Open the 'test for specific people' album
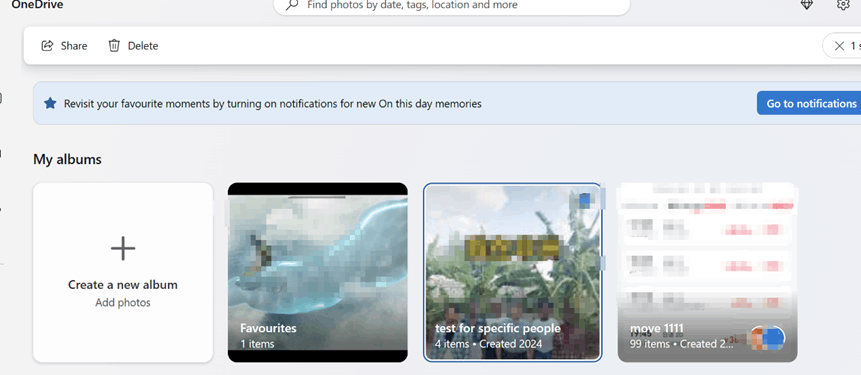The image size is (861, 375). click(x=513, y=272)
